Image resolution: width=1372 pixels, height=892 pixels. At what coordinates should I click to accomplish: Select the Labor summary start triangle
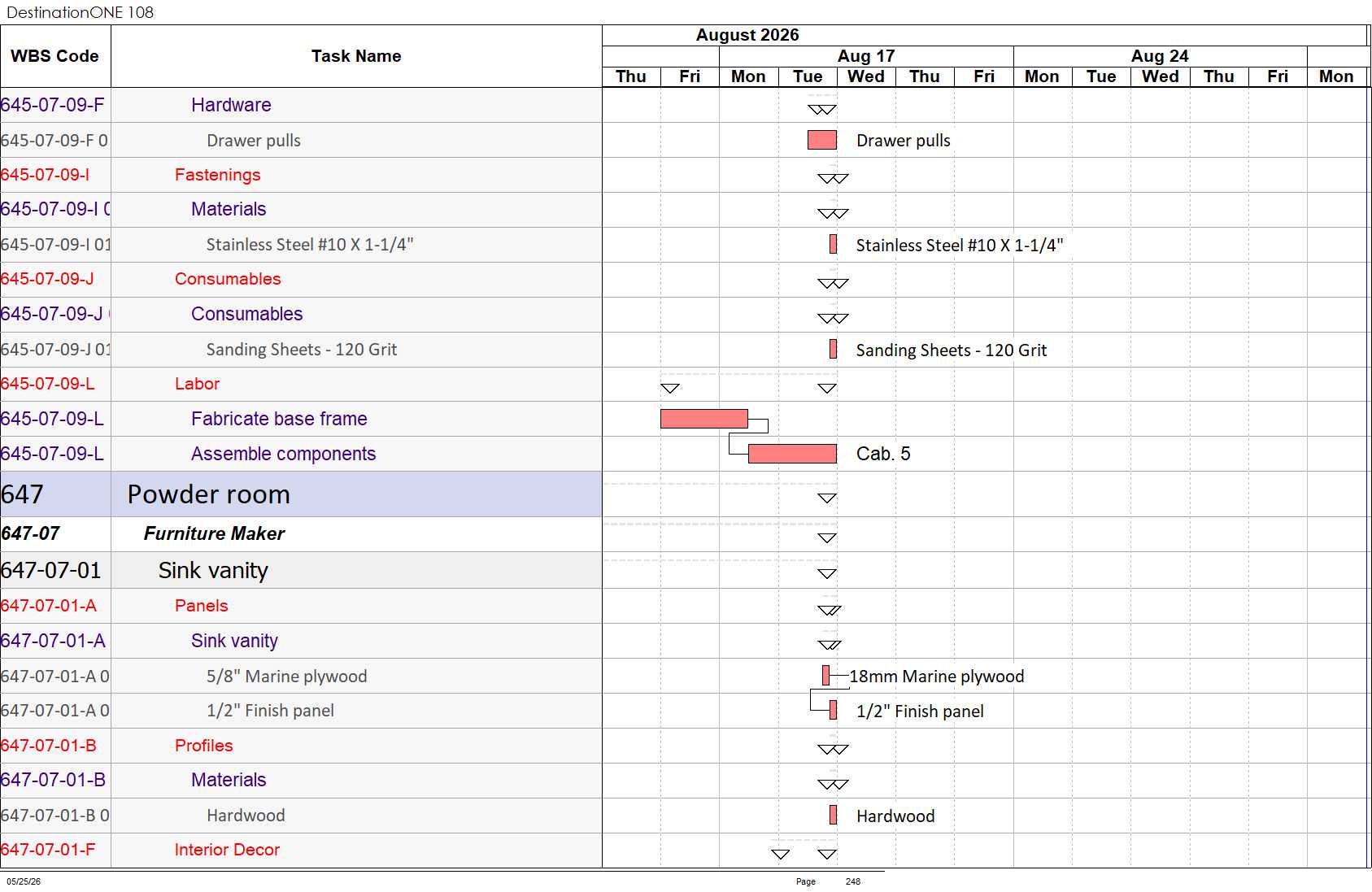pyautogui.click(x=670, y=389)
